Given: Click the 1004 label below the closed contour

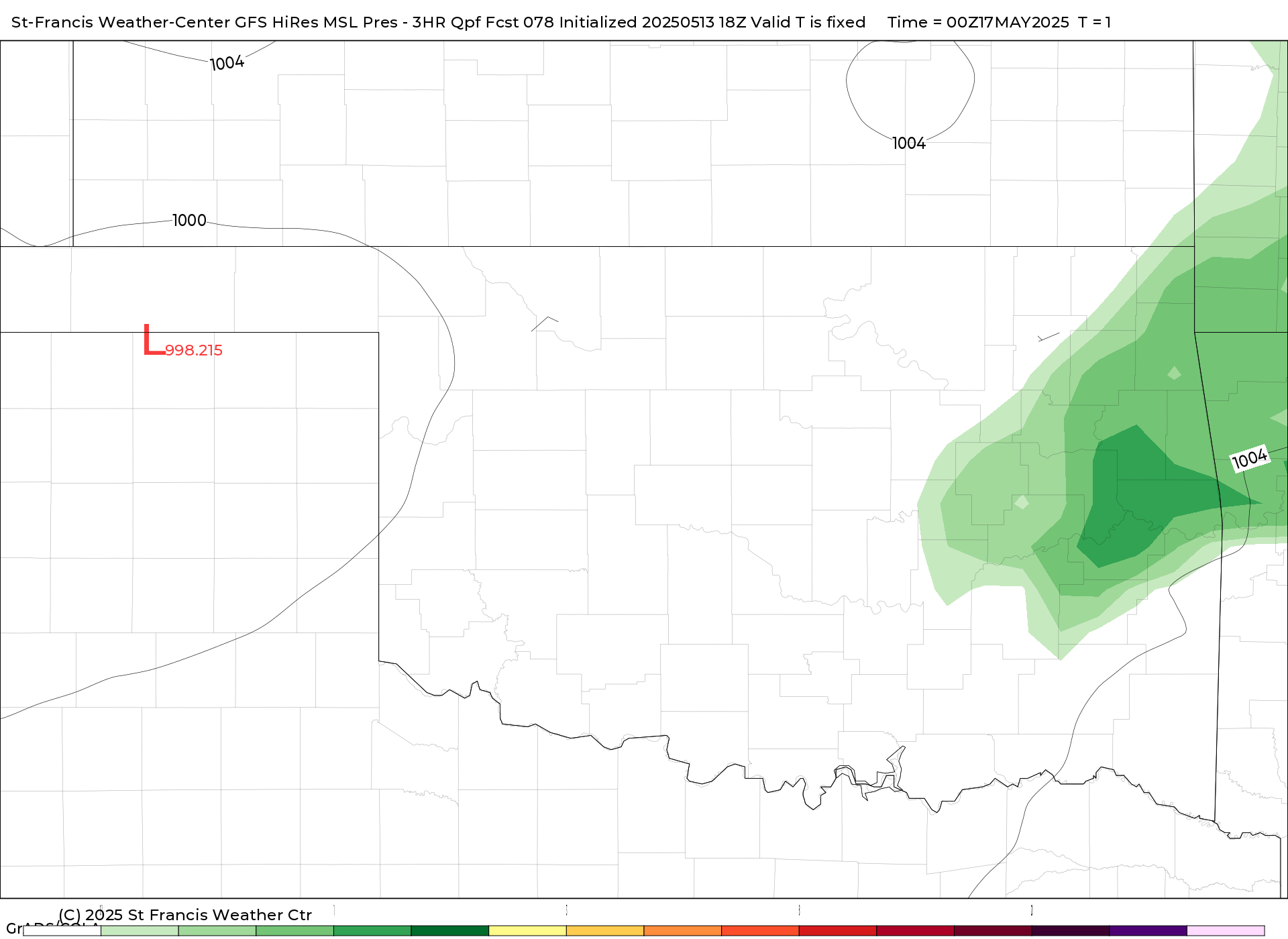Looking at the screenshot, I should (x=909, y=144).
